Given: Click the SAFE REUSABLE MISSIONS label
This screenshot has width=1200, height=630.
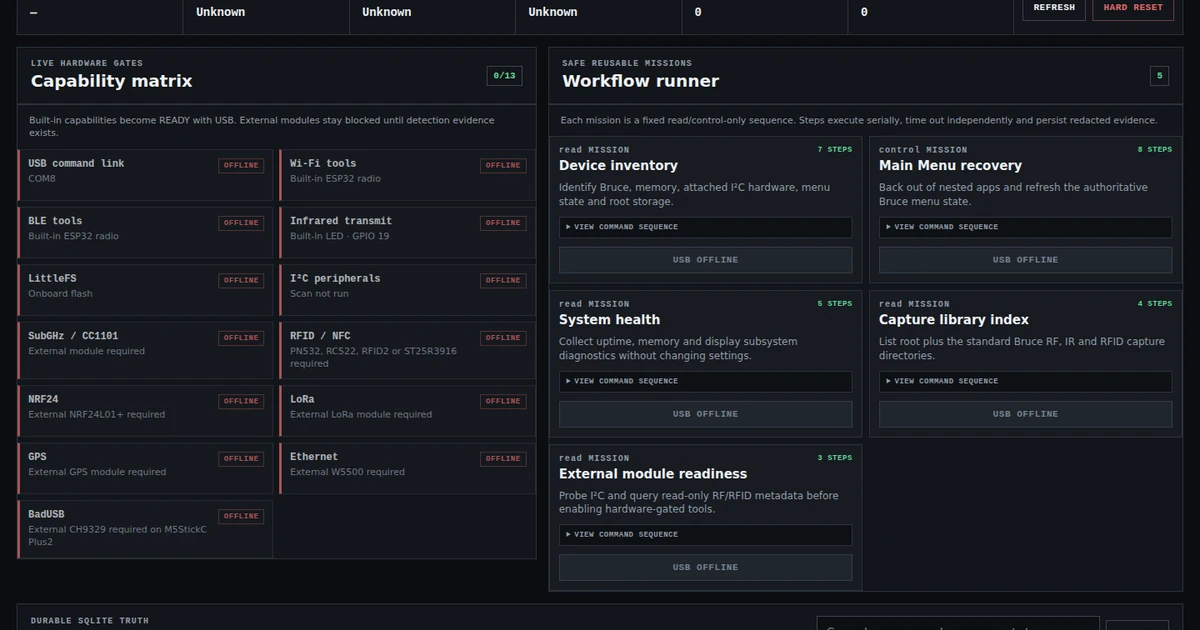Looking at the screenshot, I should tap(627, 63).
